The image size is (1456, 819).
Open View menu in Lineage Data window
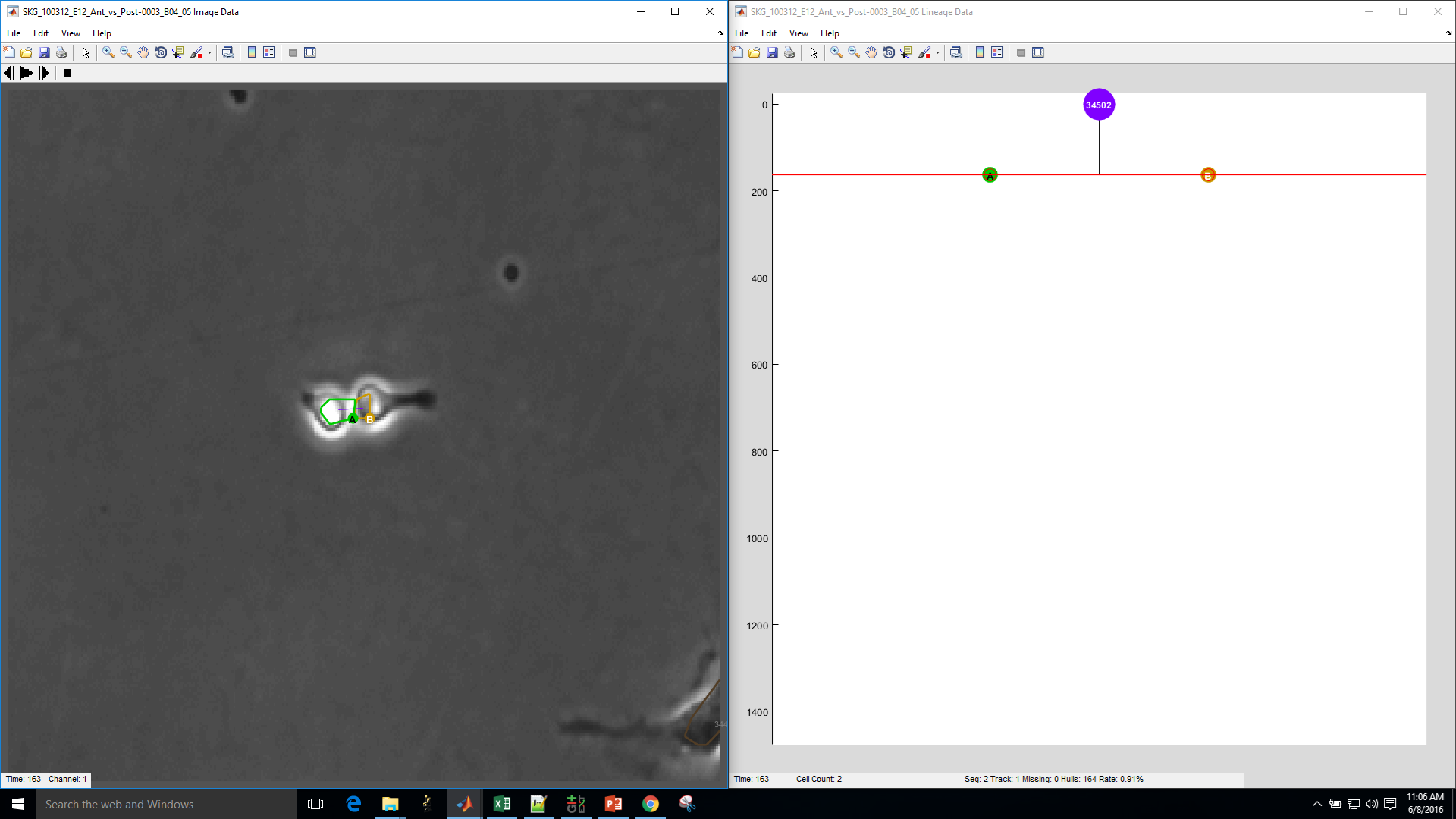(x=799, y=33)
